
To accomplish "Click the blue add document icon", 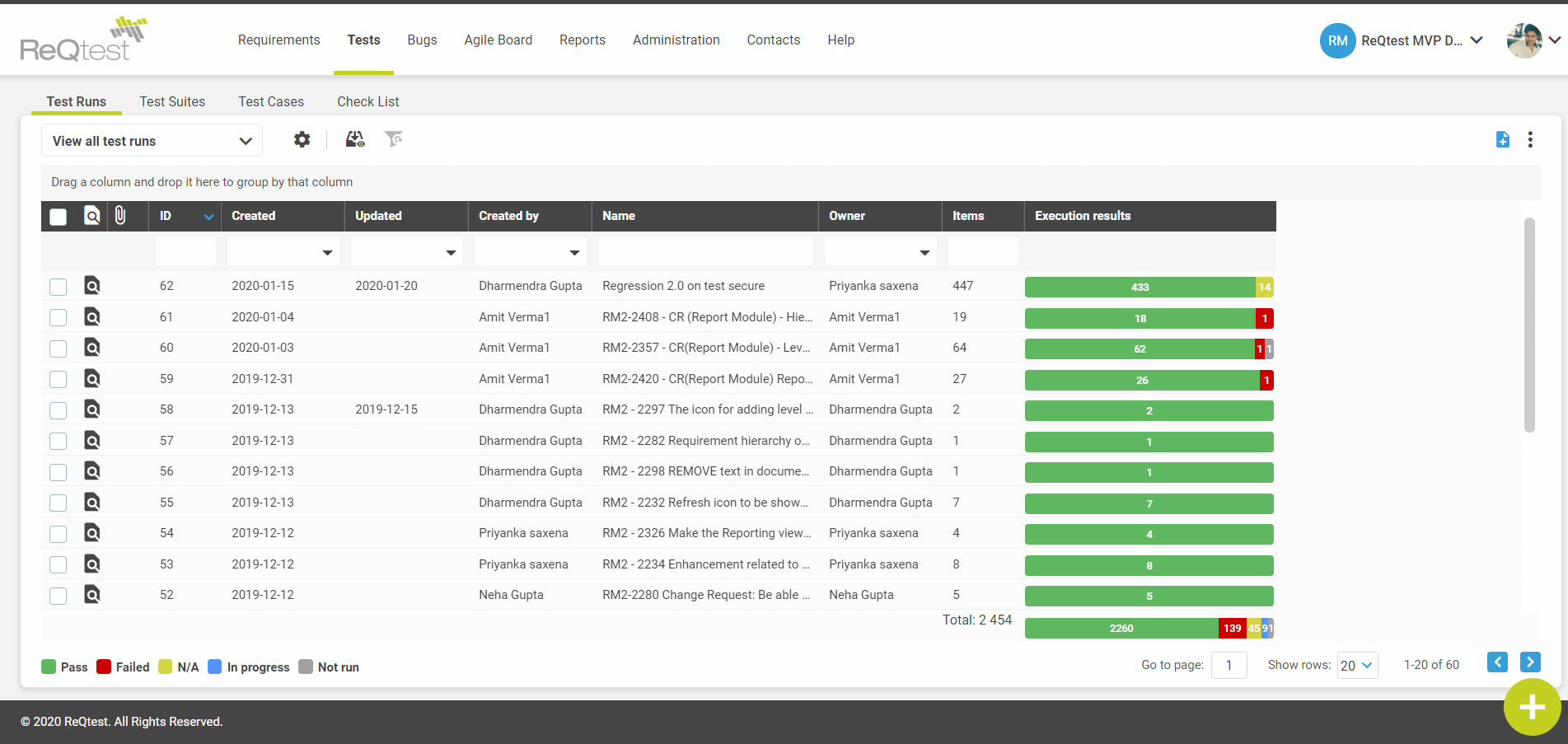I will [x=1502, y=140].
